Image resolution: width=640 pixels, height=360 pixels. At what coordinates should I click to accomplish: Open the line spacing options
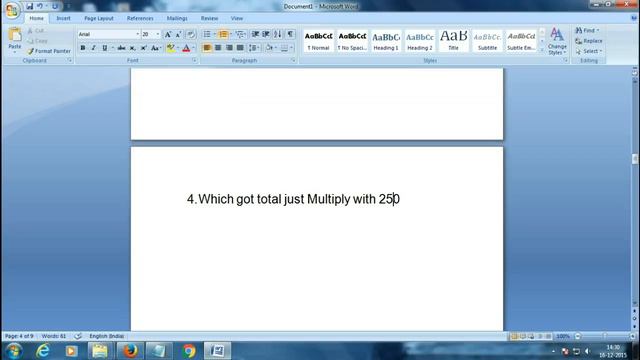pos(254,48)
